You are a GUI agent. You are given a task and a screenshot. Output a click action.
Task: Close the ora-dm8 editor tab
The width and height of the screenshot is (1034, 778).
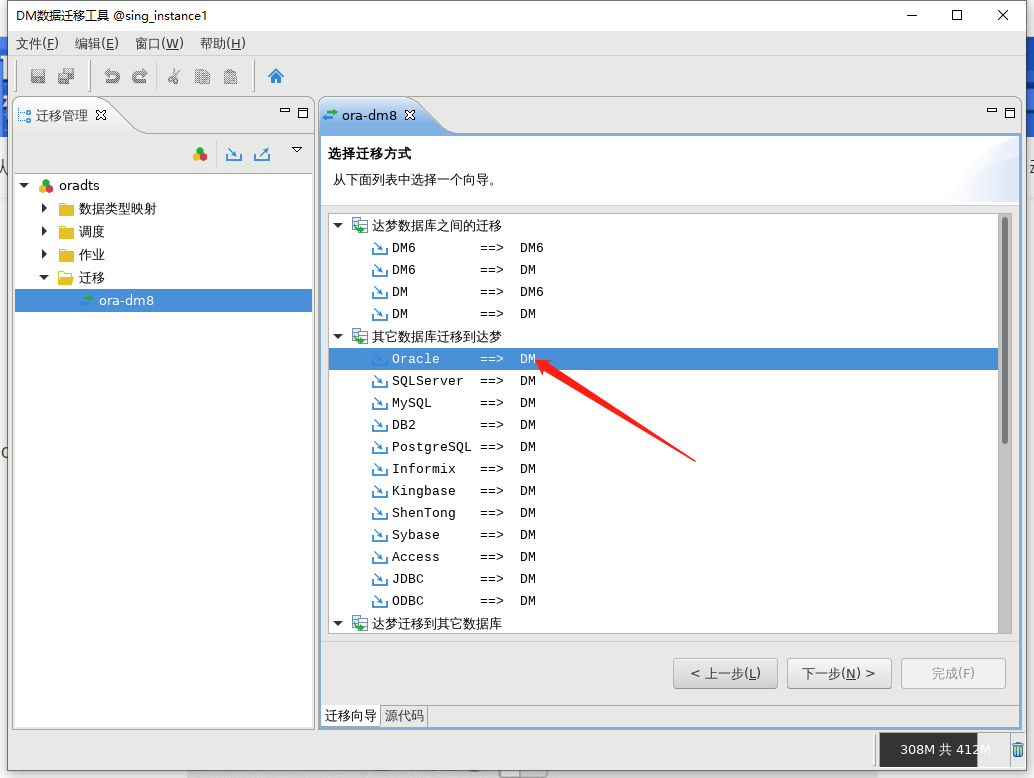[x=410, y=115]
